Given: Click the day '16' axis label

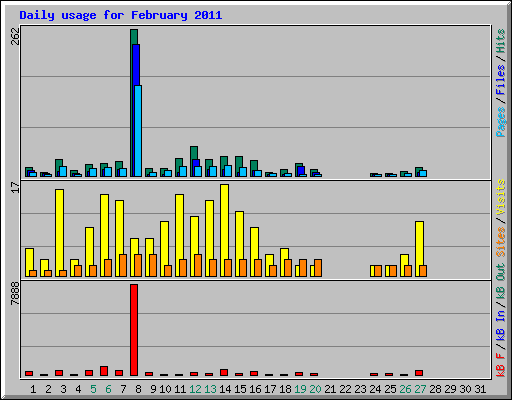Looking at the screenshot, I should tap(255, 389).
